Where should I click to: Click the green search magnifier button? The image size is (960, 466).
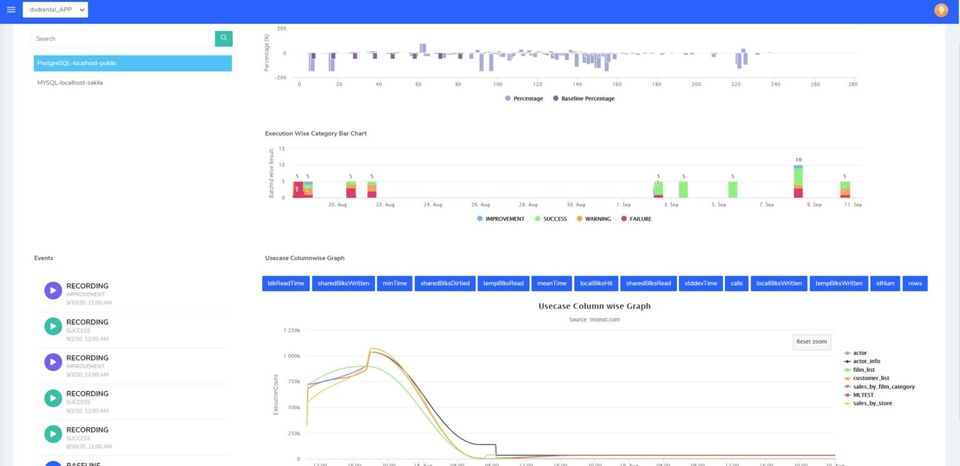pyautogui.click(x=223, y=39)
